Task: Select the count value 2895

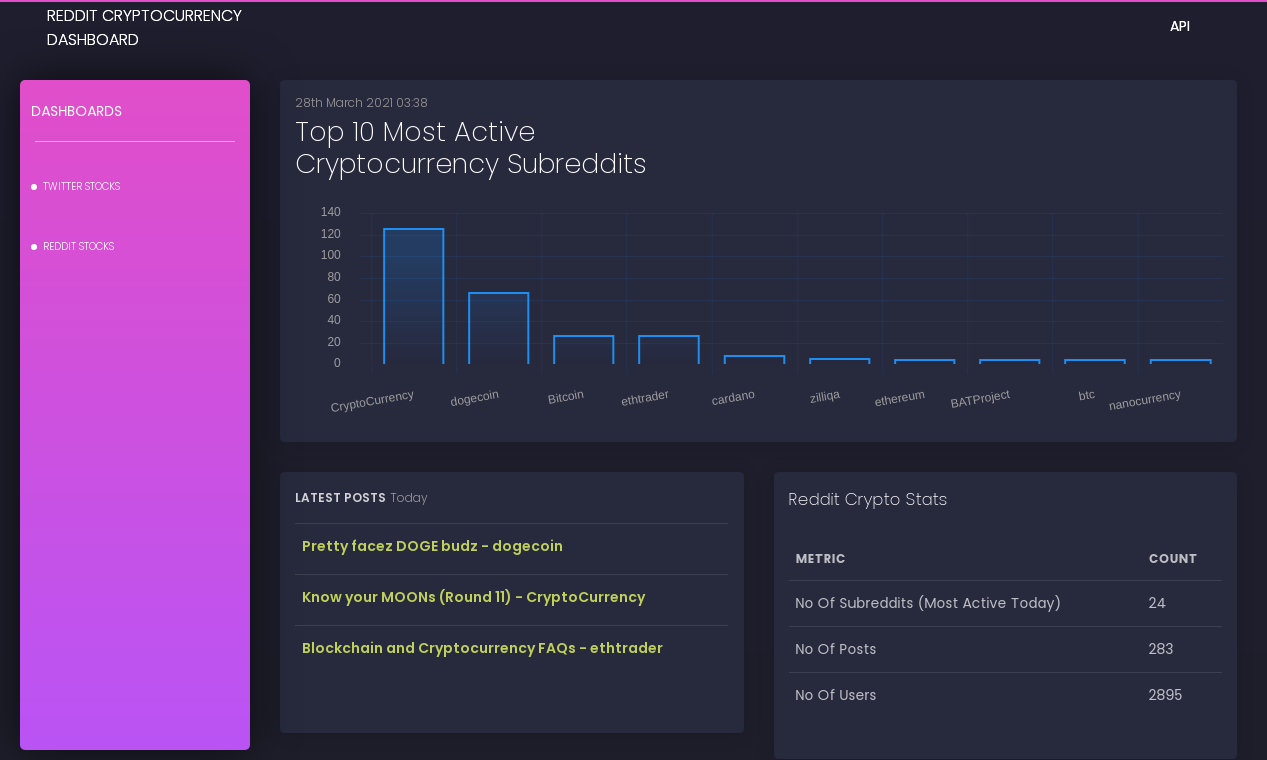Action: coord(1165,695)
